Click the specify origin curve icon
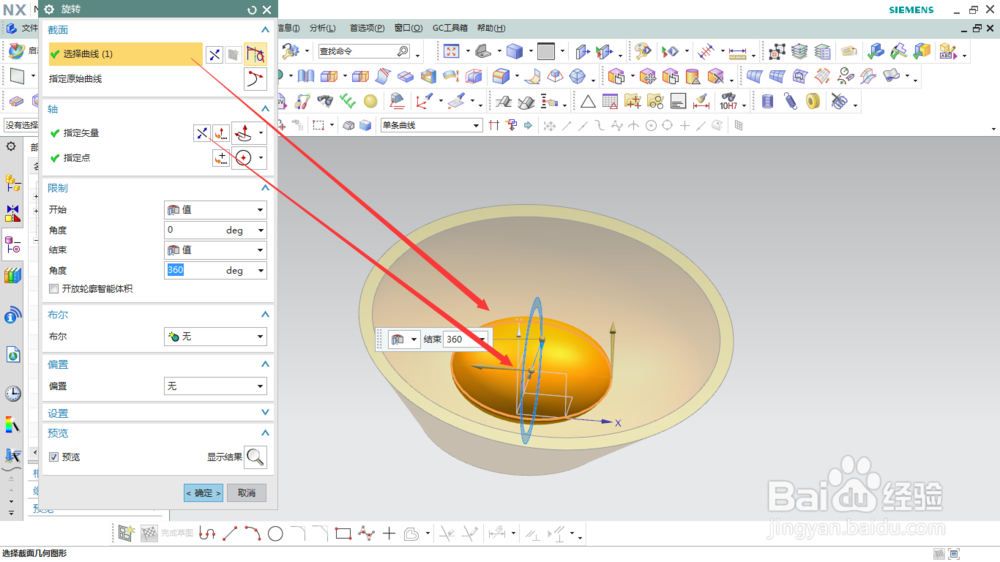 (255, 79)
